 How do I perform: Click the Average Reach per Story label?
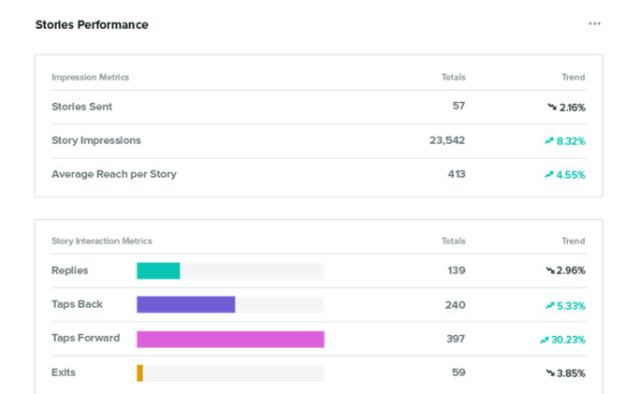coord(114,174)
